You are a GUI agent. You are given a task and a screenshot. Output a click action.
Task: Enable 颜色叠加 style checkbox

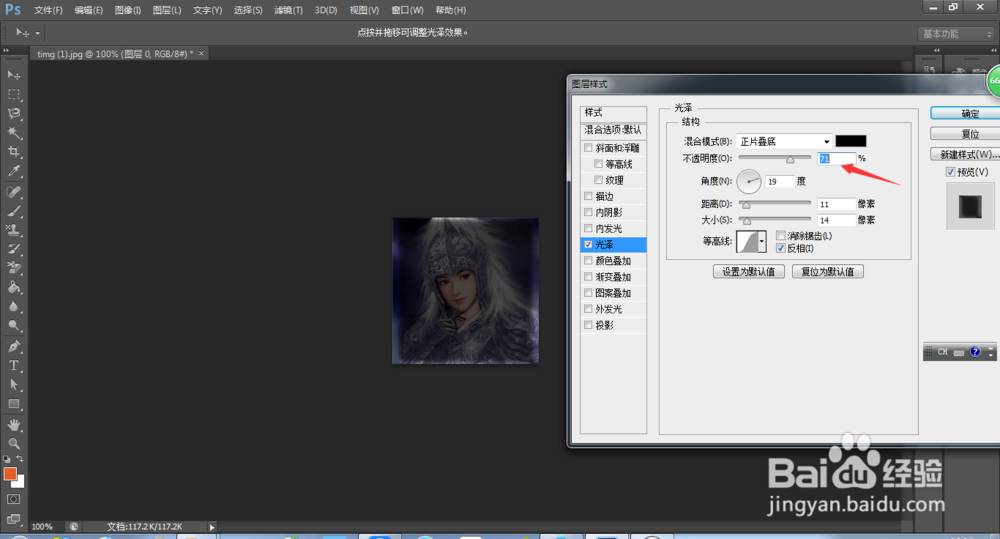[x=588, y=260]
